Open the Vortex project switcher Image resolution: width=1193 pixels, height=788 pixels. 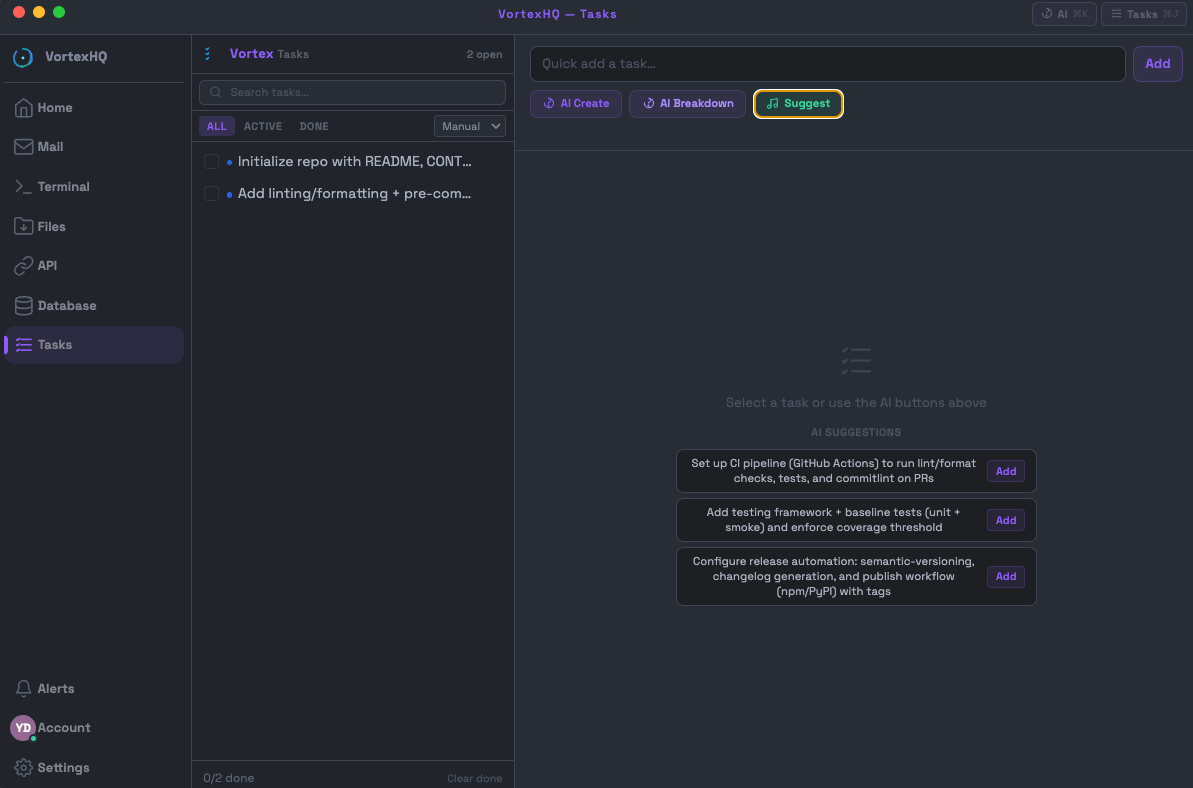(251, 54)
